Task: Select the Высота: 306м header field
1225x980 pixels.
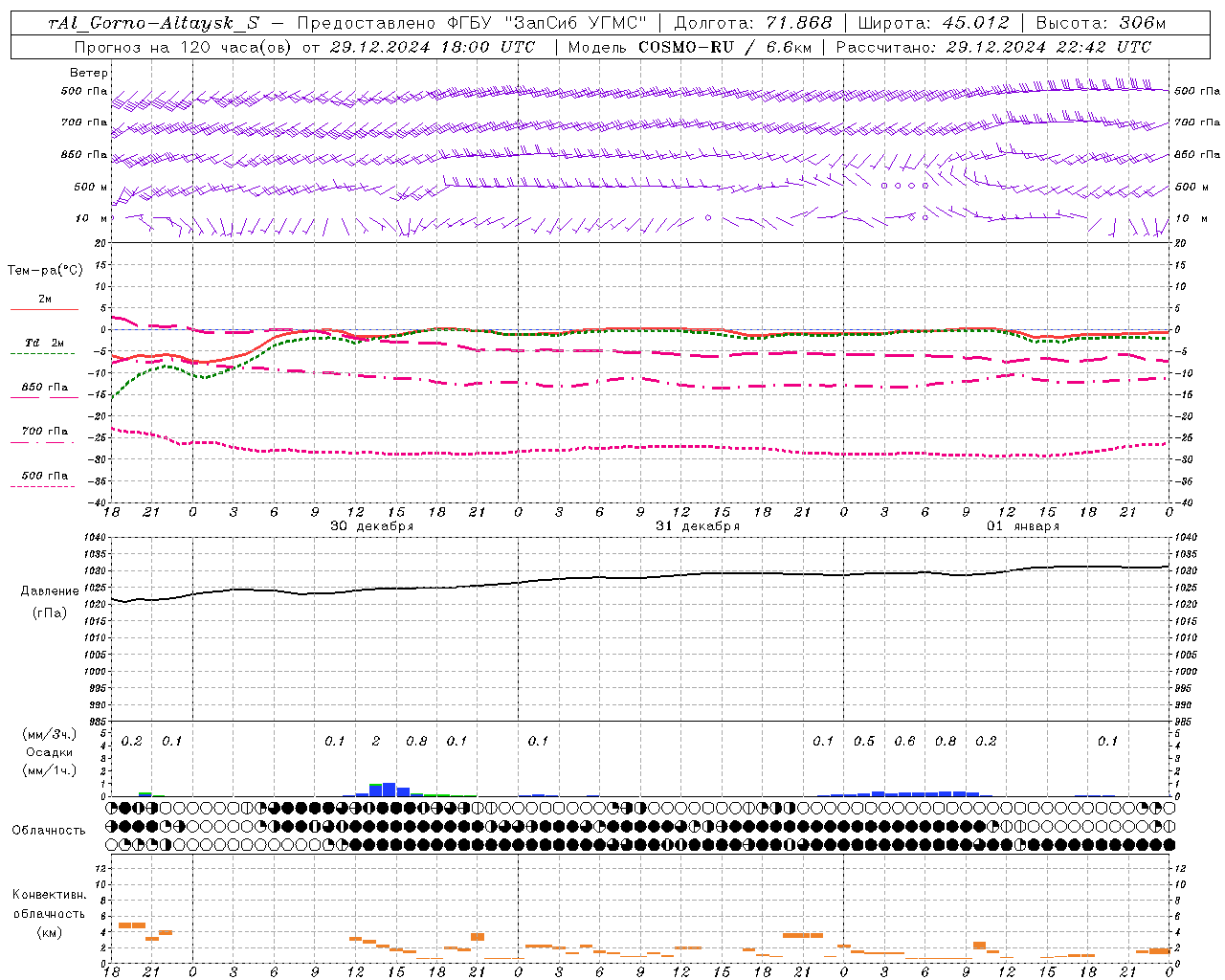Action: (1102, 23)
